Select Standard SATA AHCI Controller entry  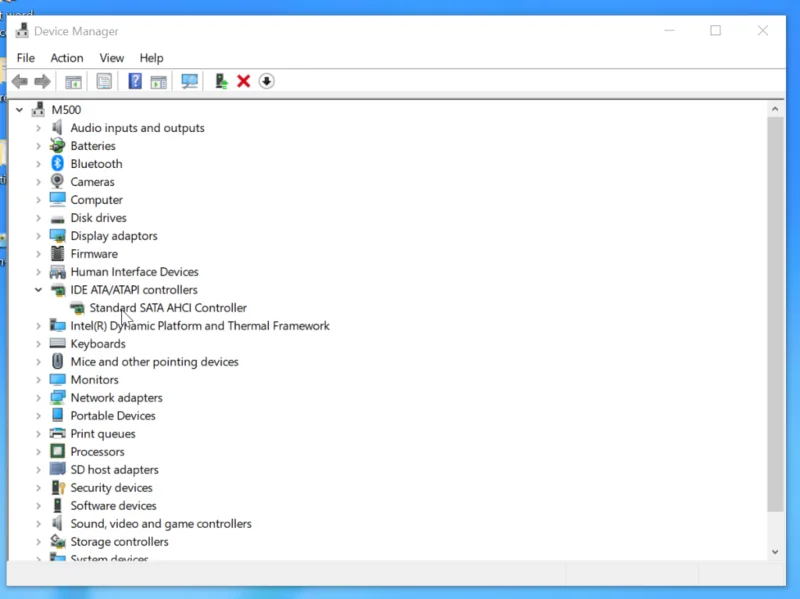point(168,308)
